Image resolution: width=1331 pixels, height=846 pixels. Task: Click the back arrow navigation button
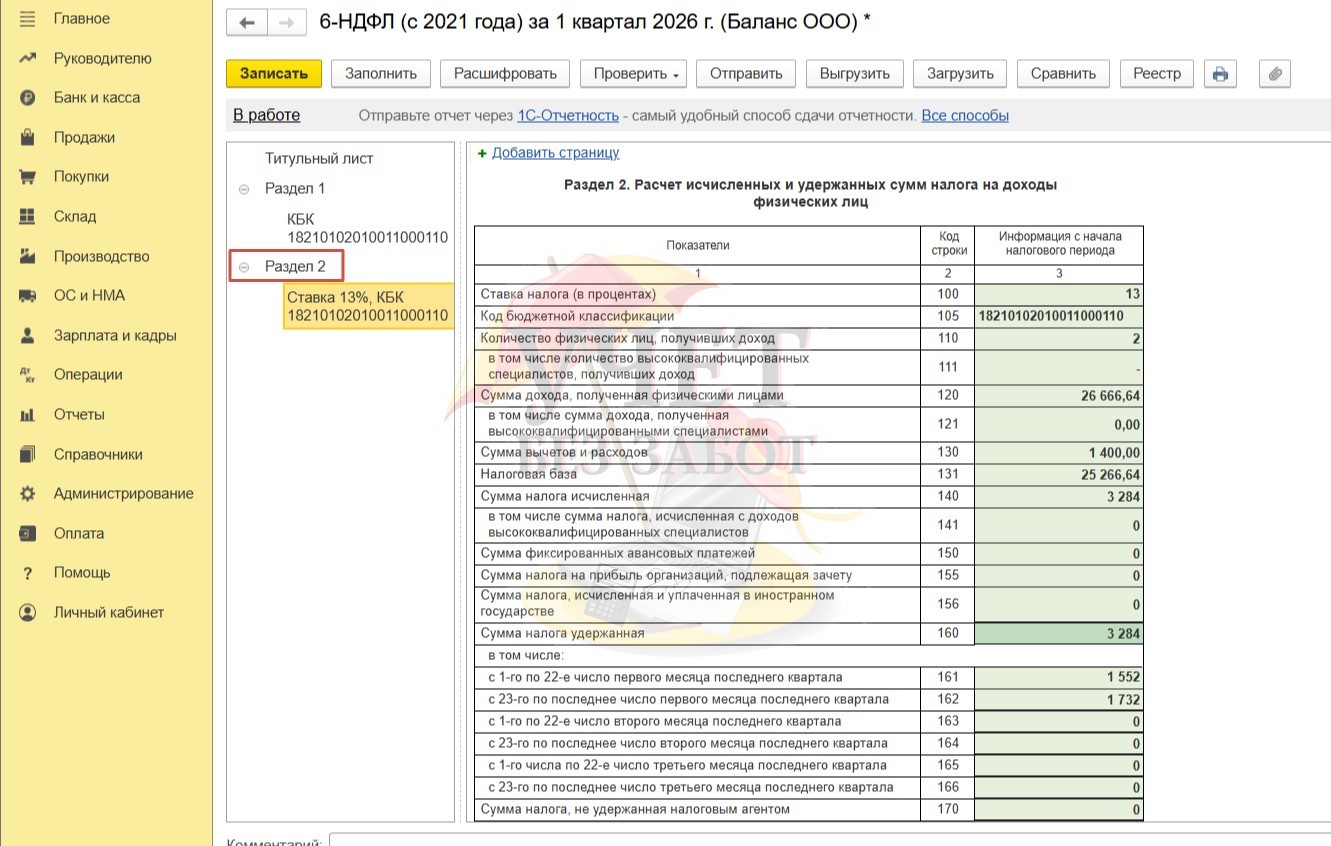coord(247,23)
